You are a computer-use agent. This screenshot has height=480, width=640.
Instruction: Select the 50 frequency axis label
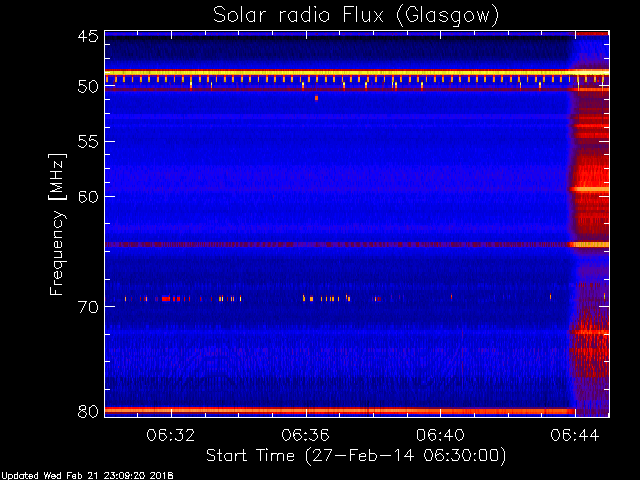coord(88,87)
